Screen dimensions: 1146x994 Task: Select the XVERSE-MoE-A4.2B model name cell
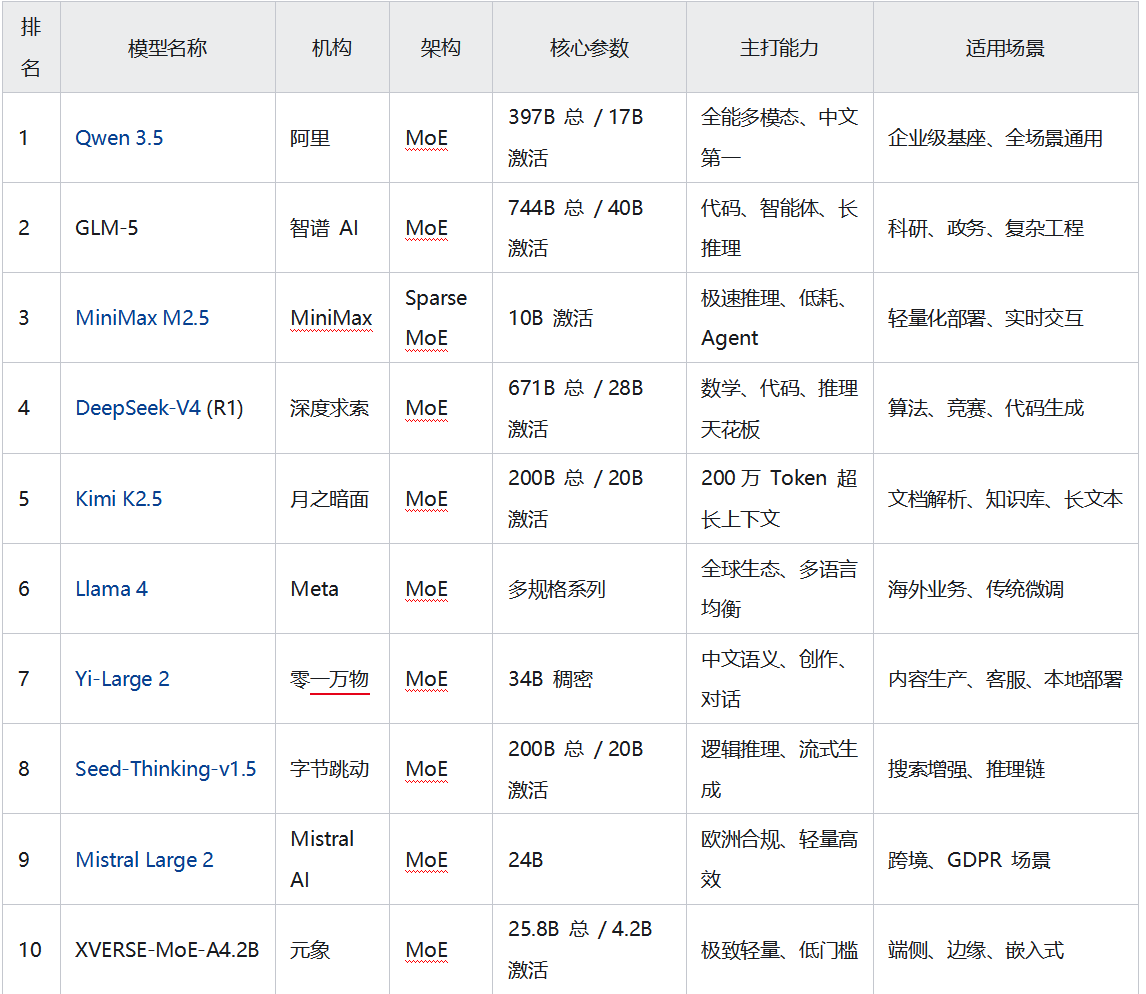point(168,949)
